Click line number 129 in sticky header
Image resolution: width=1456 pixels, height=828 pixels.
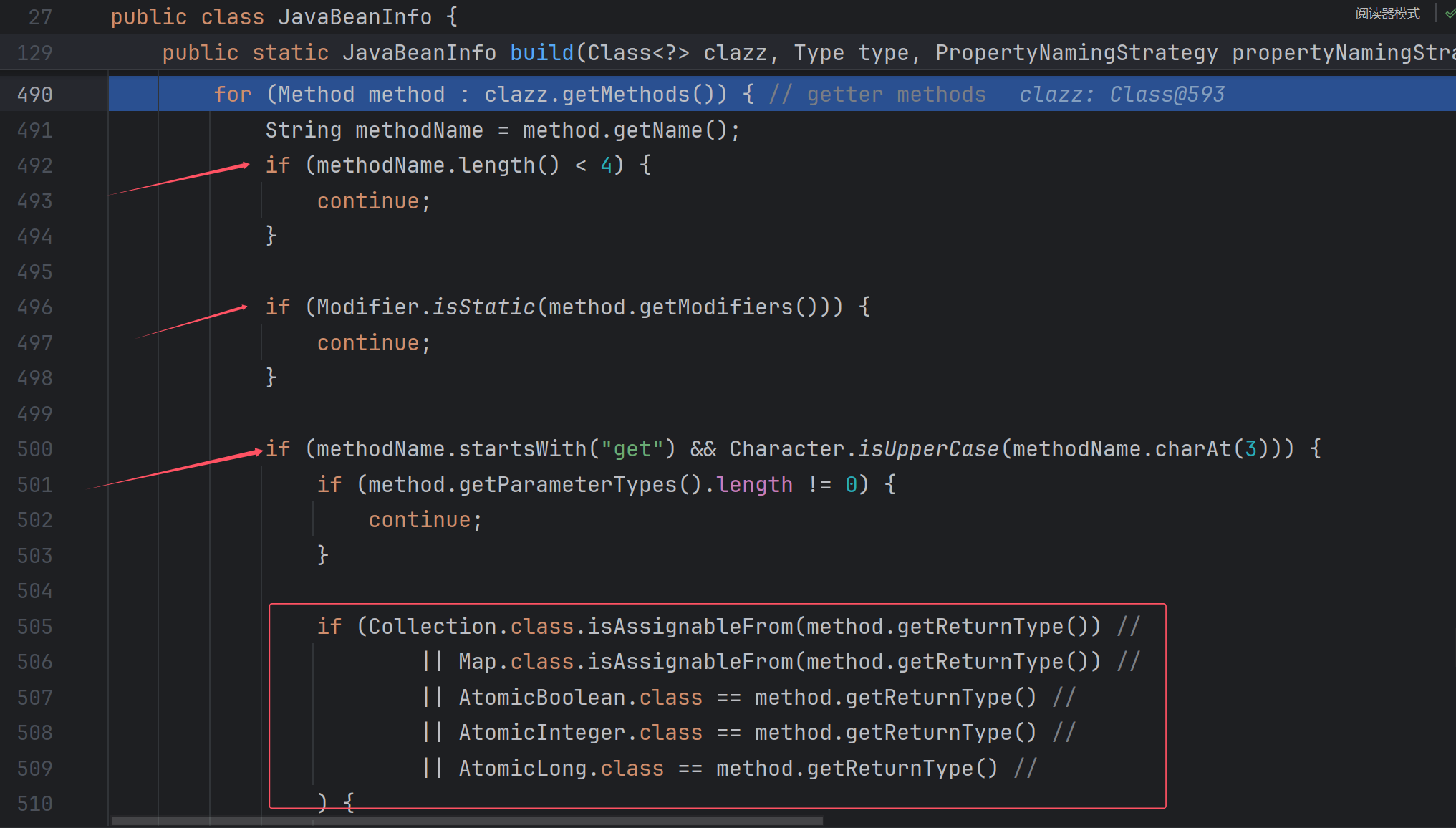coord(35,53)
